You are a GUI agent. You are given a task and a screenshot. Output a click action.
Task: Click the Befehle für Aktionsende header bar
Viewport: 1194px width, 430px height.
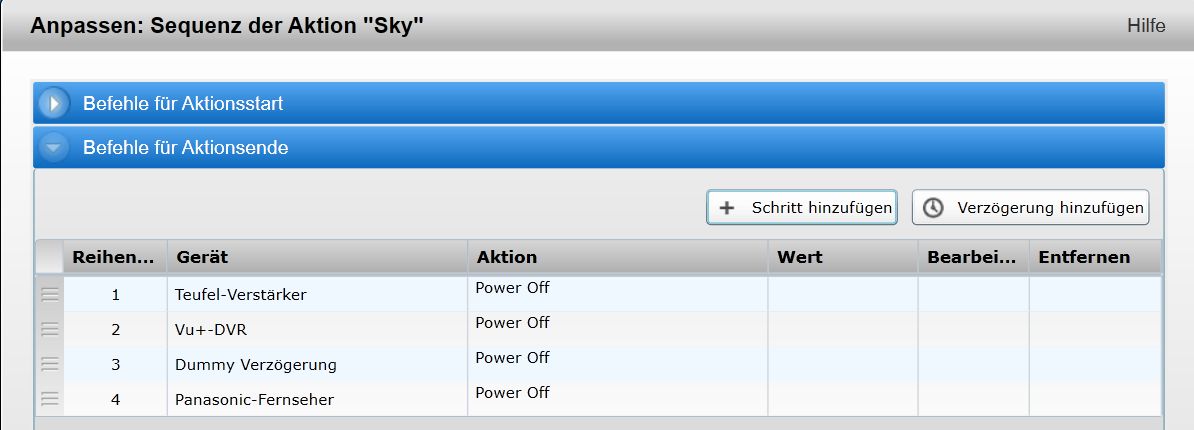600,148
